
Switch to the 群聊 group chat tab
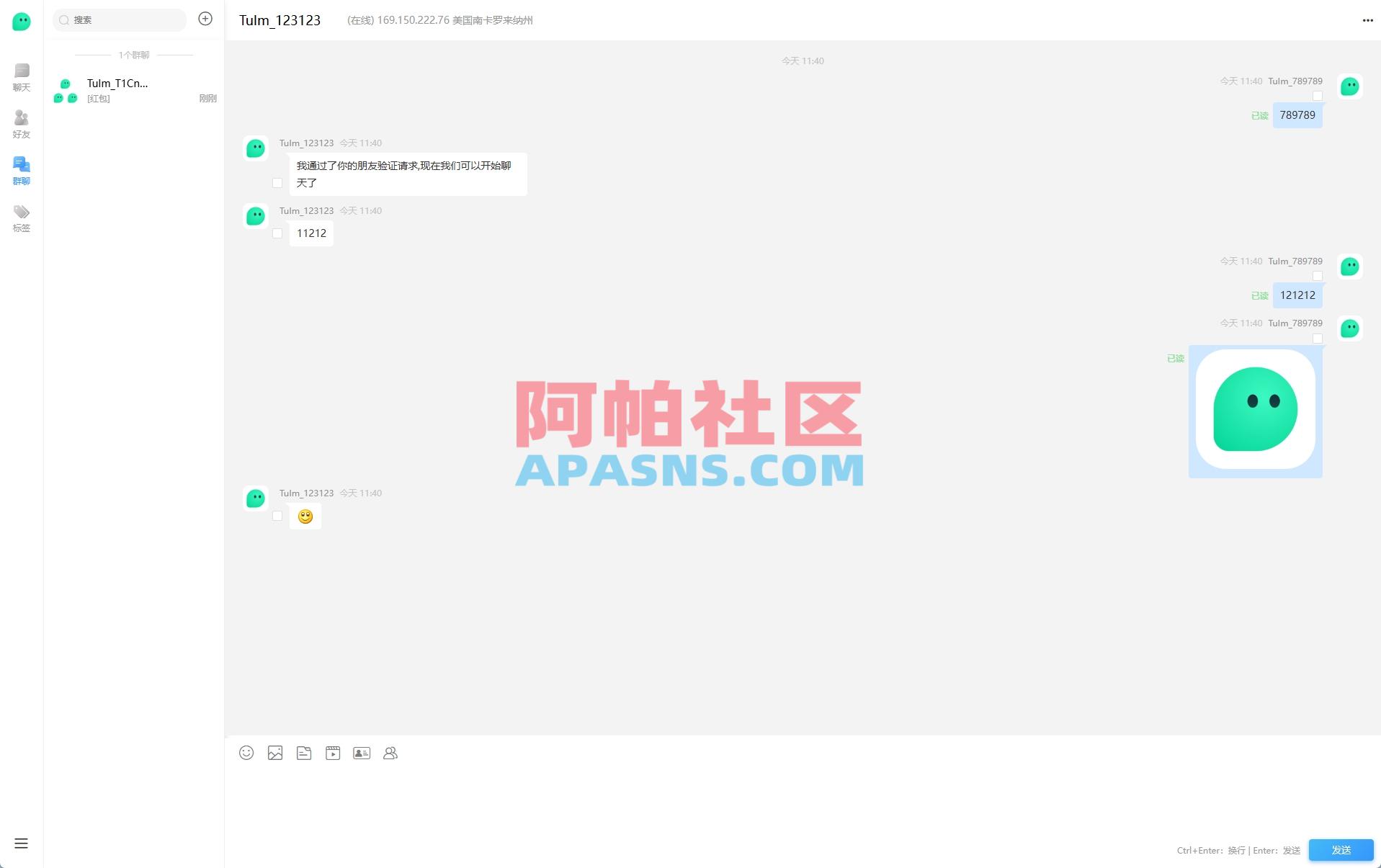pos(21,171)
